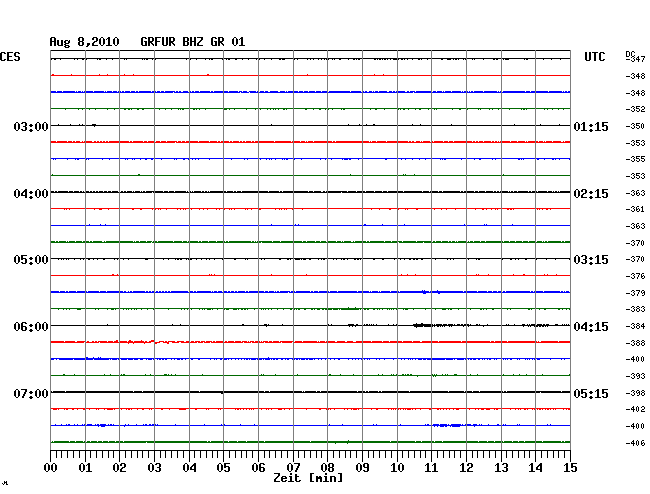Click the "02:15" UTC time label
The height and width of the screenshot is (494, 650).
coord(591,194)
